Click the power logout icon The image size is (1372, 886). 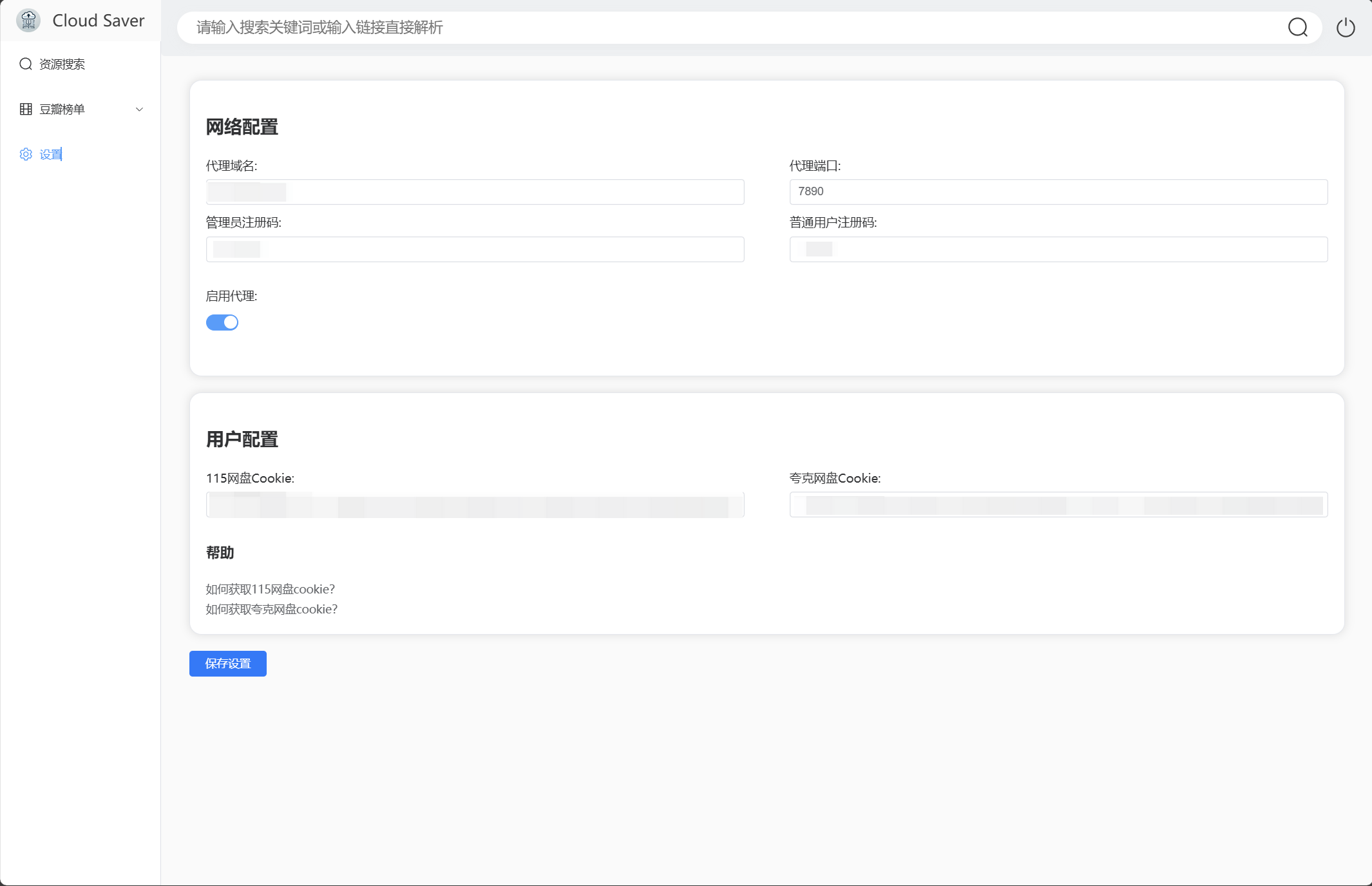(x=1346, y=28)
